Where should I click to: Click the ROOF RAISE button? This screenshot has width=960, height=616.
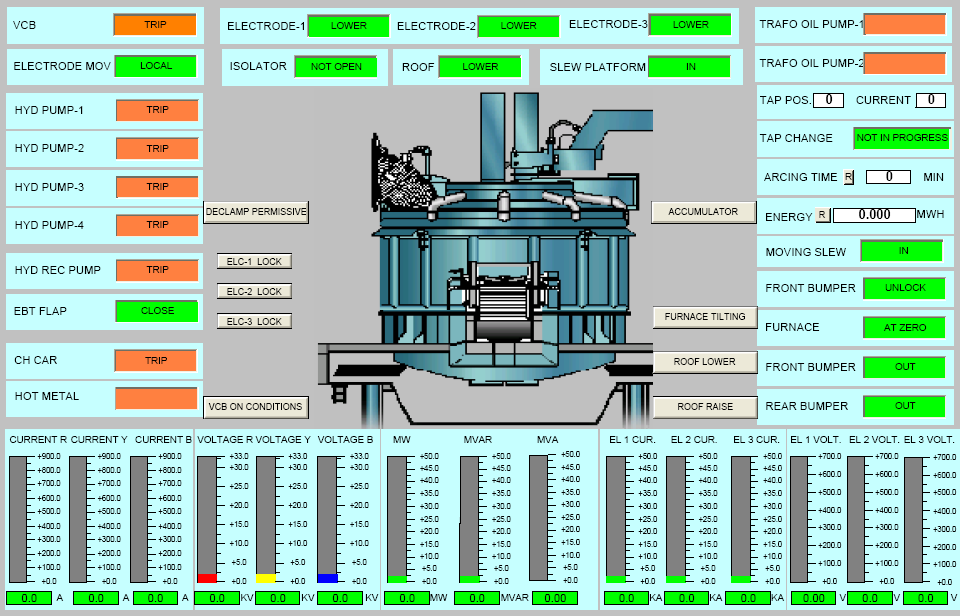705,407
